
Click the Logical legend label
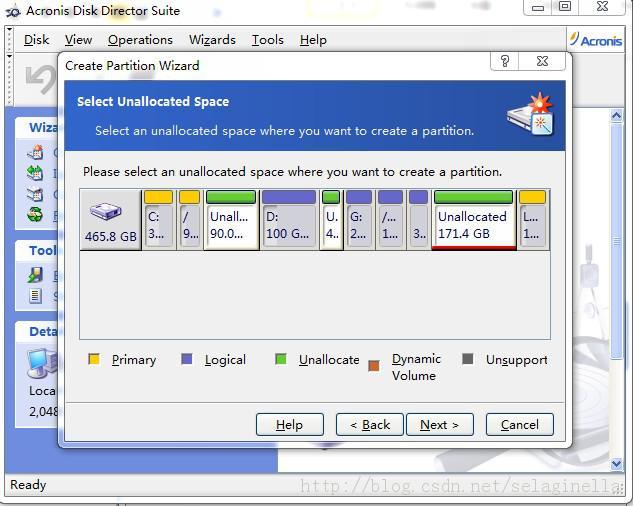[225, 360]
